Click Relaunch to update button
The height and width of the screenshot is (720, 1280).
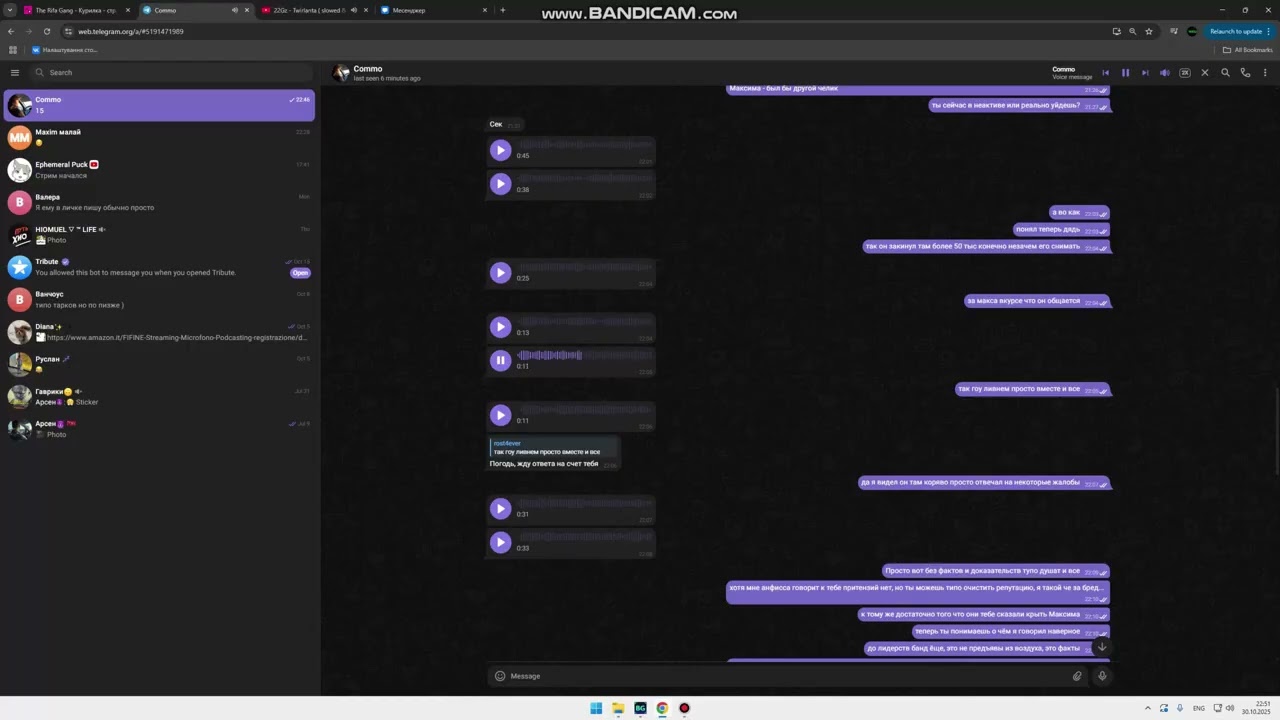(1240, 31)
